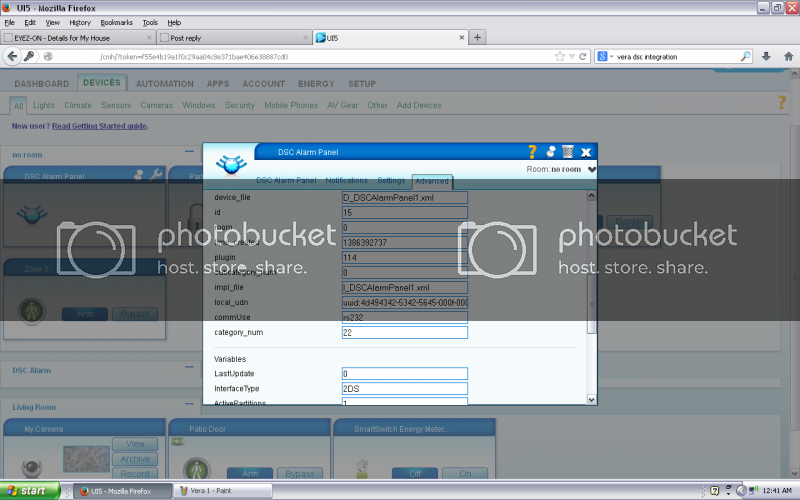
Task: Go to SETUP section
Action: click(x=362, y=84)
